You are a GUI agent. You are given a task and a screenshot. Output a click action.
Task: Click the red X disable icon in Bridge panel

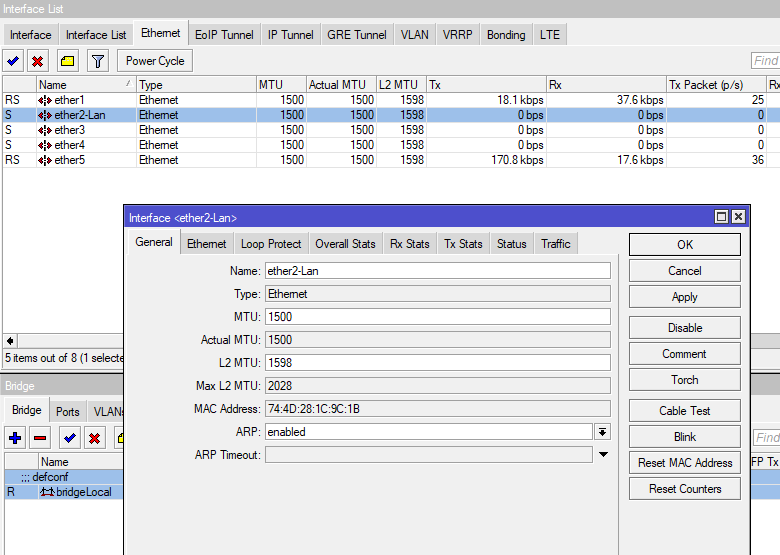[x=94, y=438]
